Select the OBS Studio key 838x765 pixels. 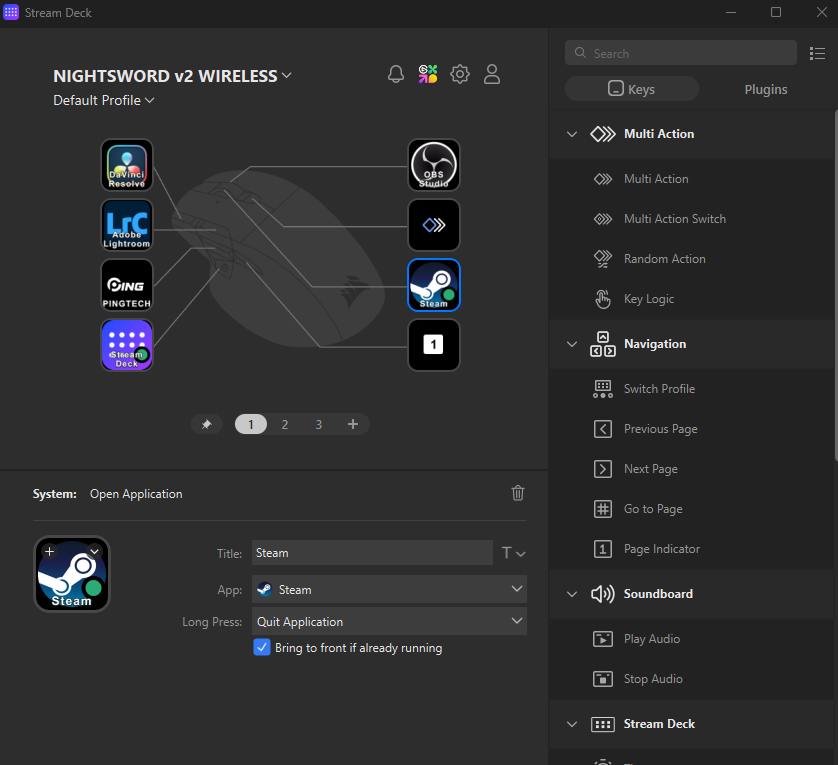[433, 165]
